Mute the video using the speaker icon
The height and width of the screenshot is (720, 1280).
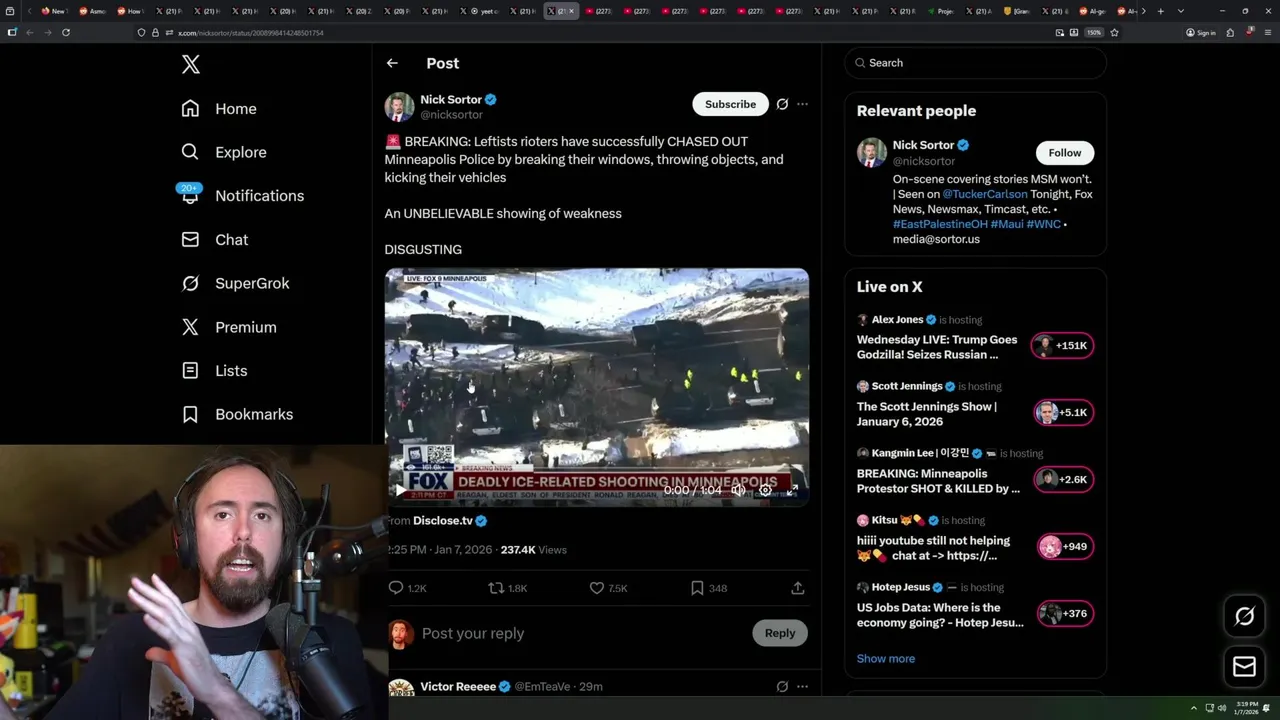pyautogui.click(x=738, y=490)
